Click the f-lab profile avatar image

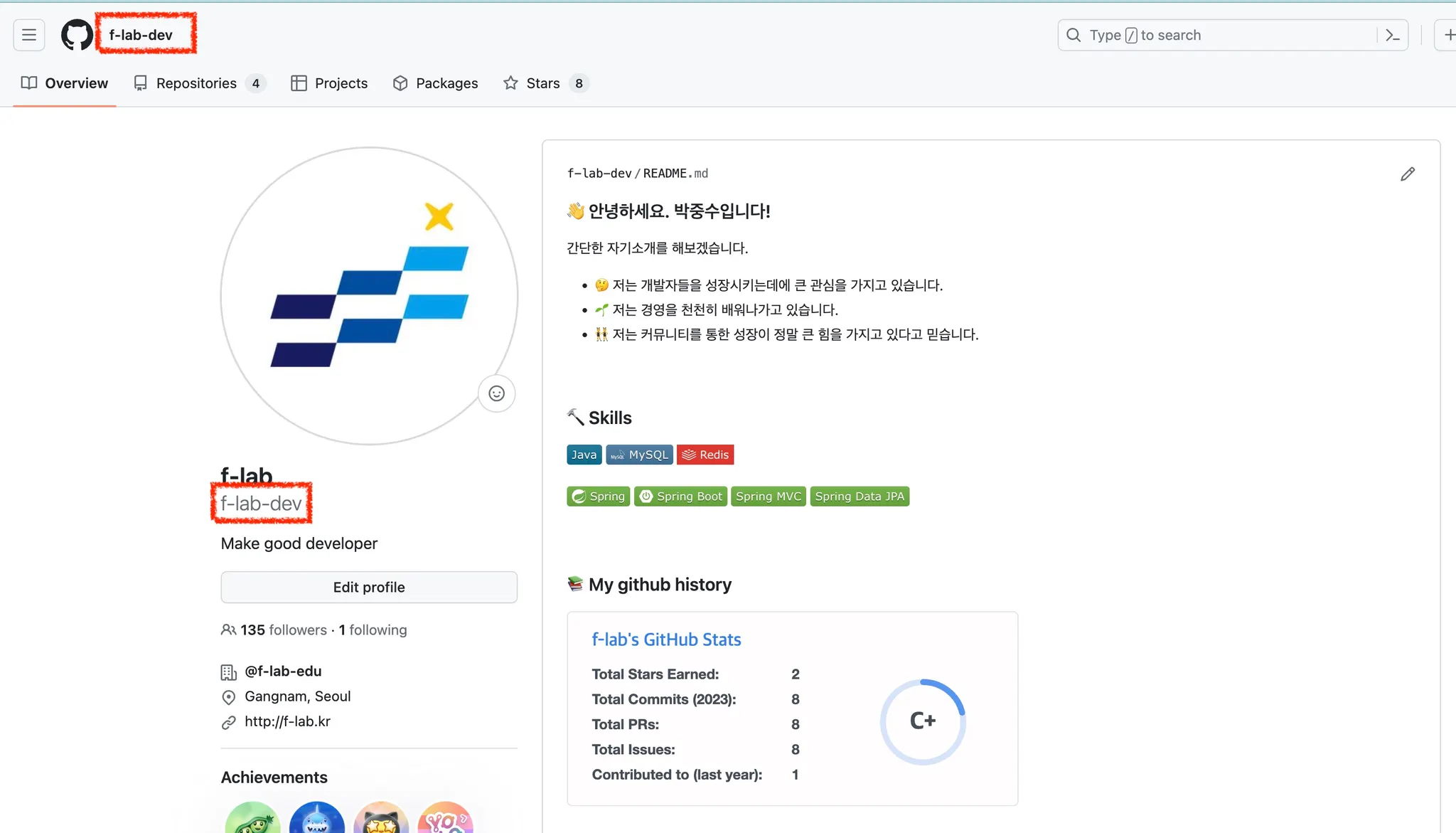point(369,295)
